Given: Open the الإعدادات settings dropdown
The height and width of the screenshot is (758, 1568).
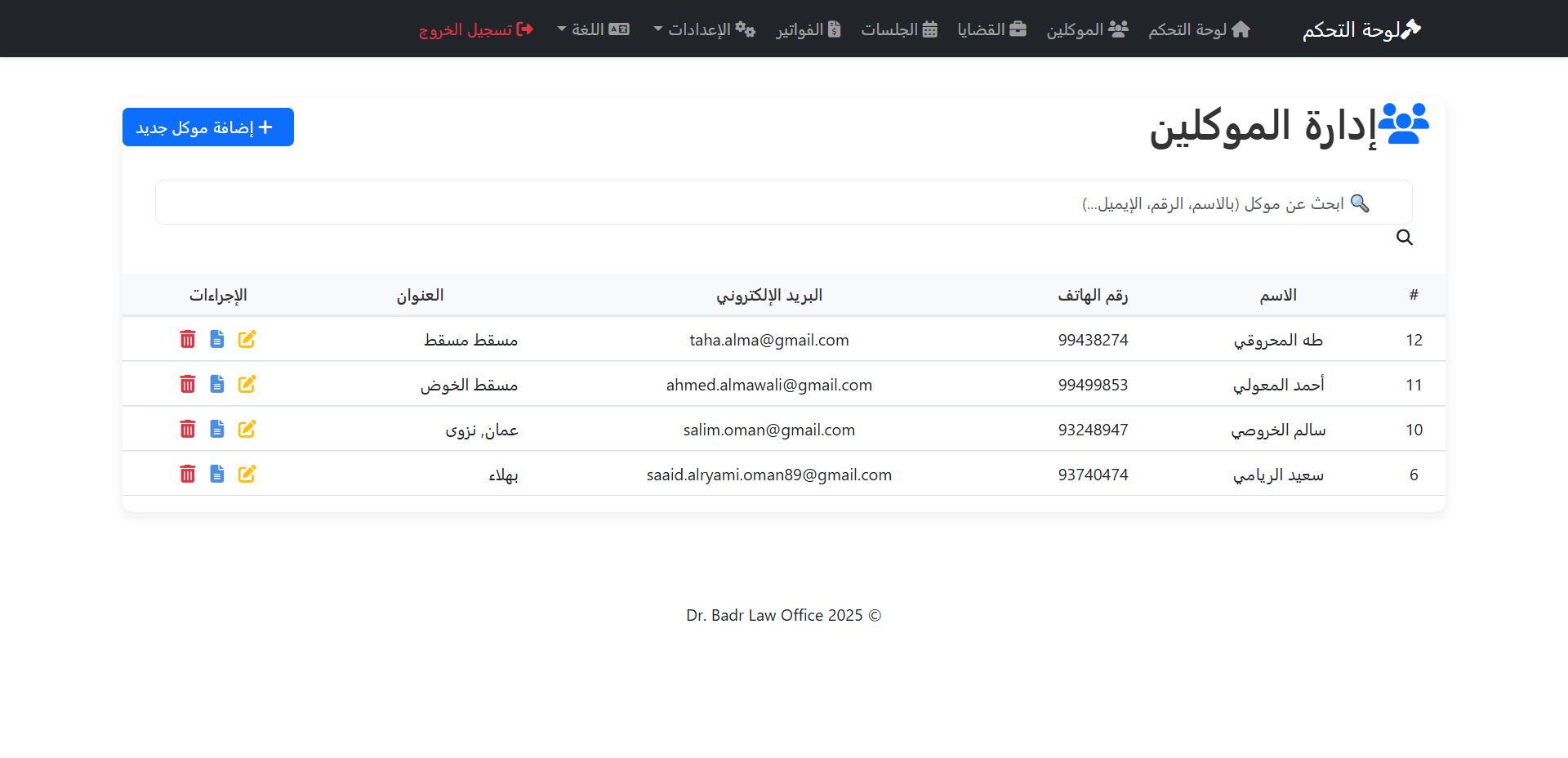Looking at the screenshot, I should (x=704, y=29).
